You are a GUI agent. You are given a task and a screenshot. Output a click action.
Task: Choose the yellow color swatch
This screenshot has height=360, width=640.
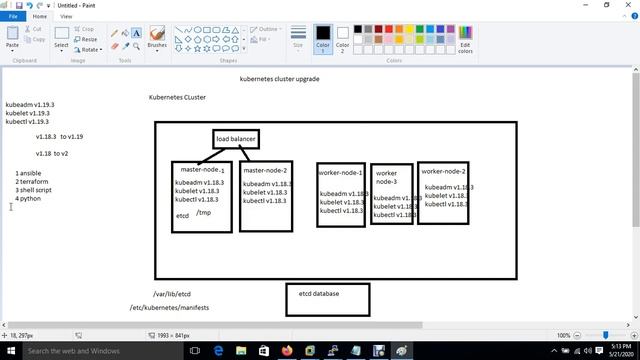point(409,29)
